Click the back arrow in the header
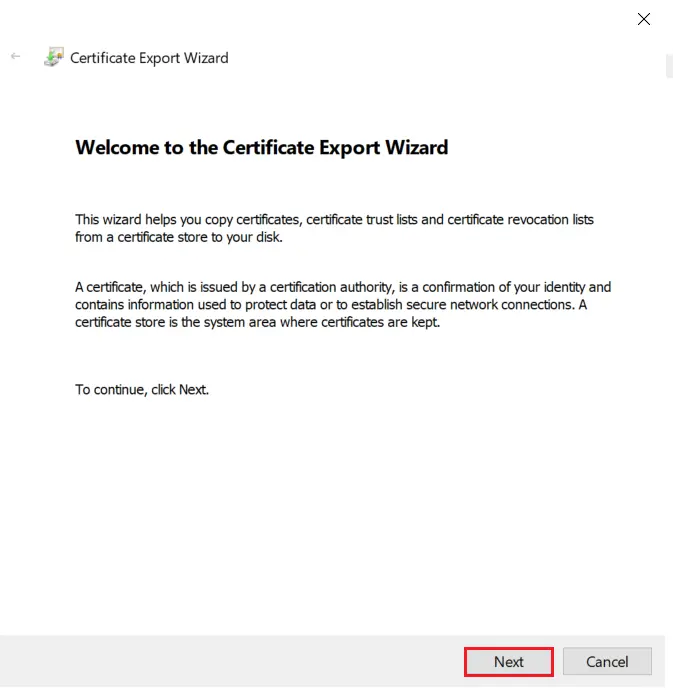Screen dimensions: 673x691 (15, 56)
